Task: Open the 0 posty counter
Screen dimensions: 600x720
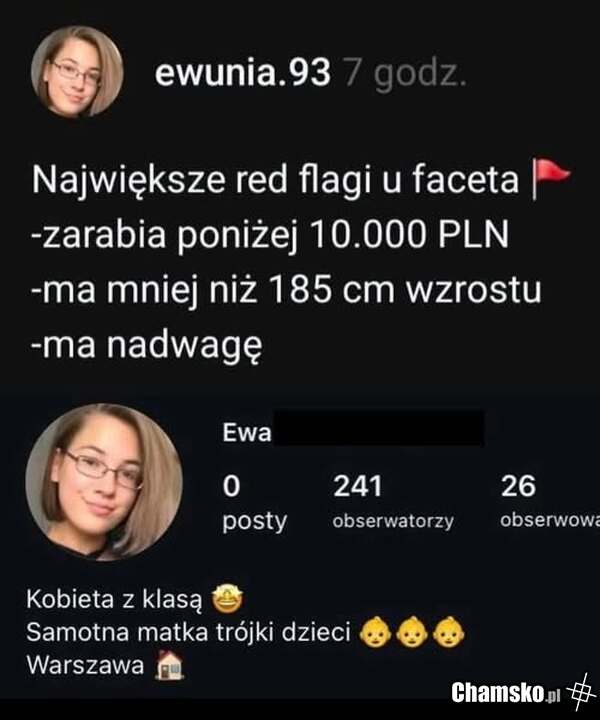Action: point(254,503)
